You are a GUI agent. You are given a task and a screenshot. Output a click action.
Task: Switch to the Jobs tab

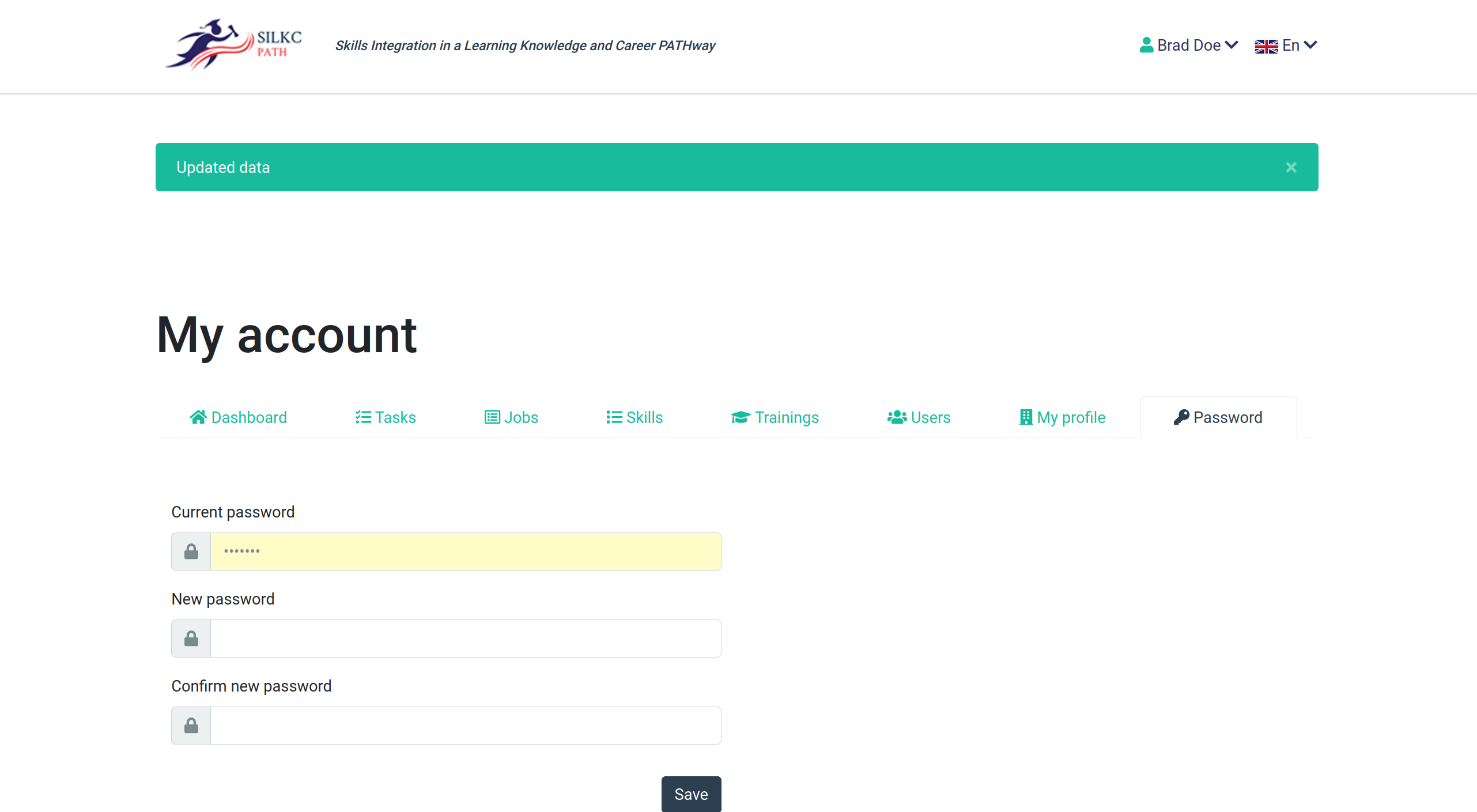tap(511, 417)
